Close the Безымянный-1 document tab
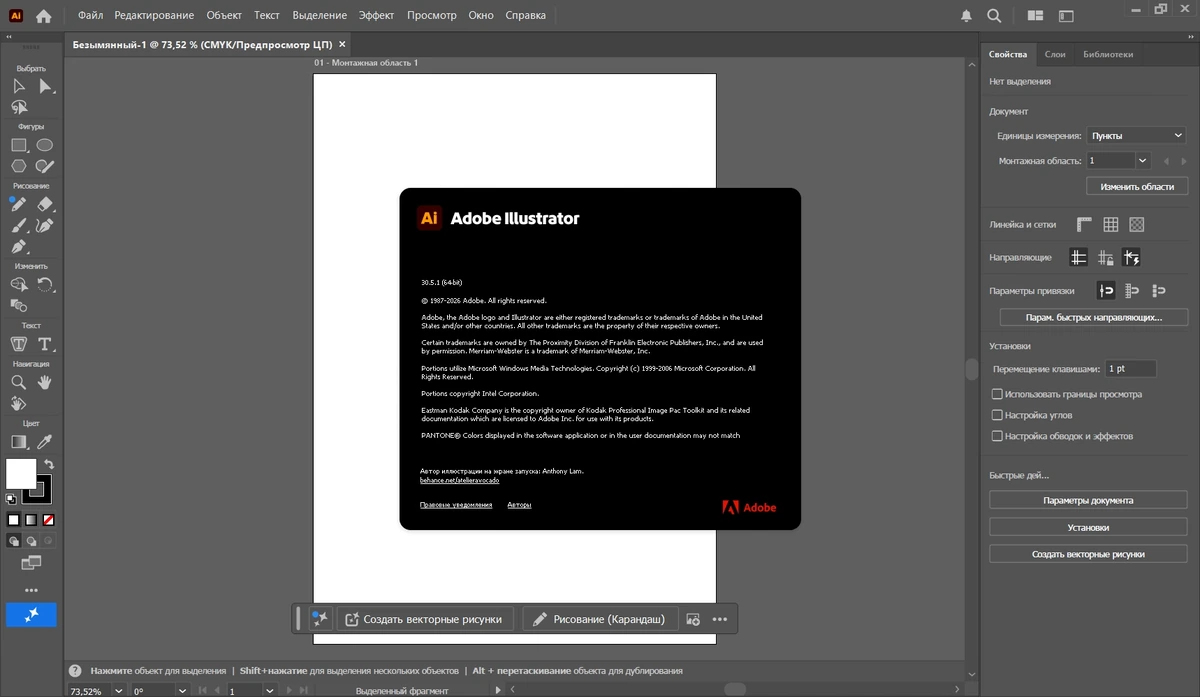Screen dimensions: 1200x697 click(342, 44)
